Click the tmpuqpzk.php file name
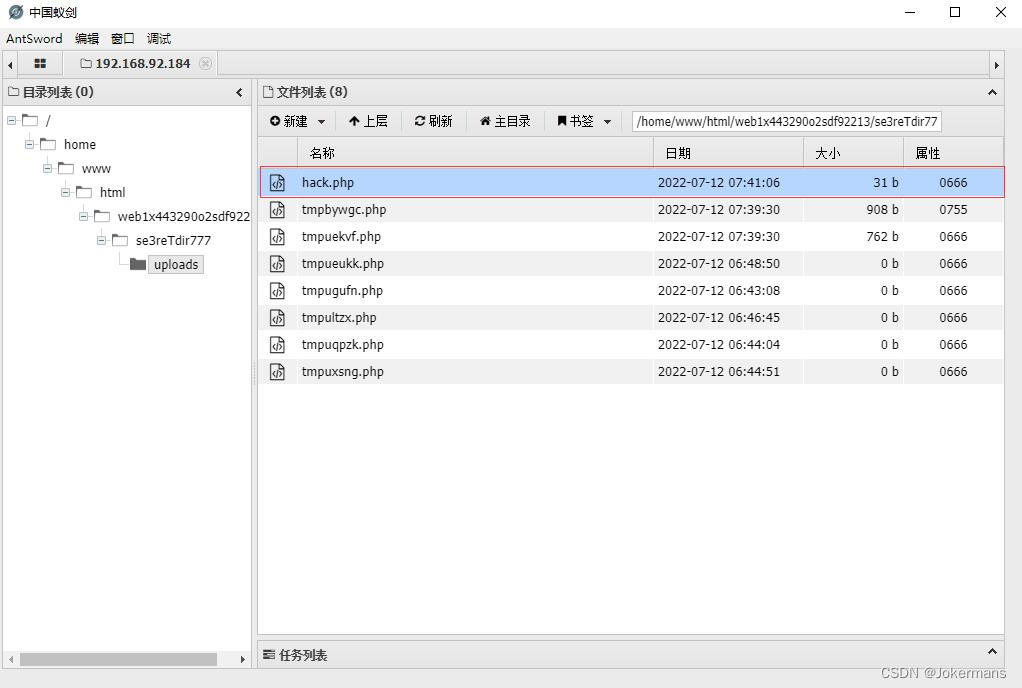This screenshot has height=688, width=1022. 342,345
